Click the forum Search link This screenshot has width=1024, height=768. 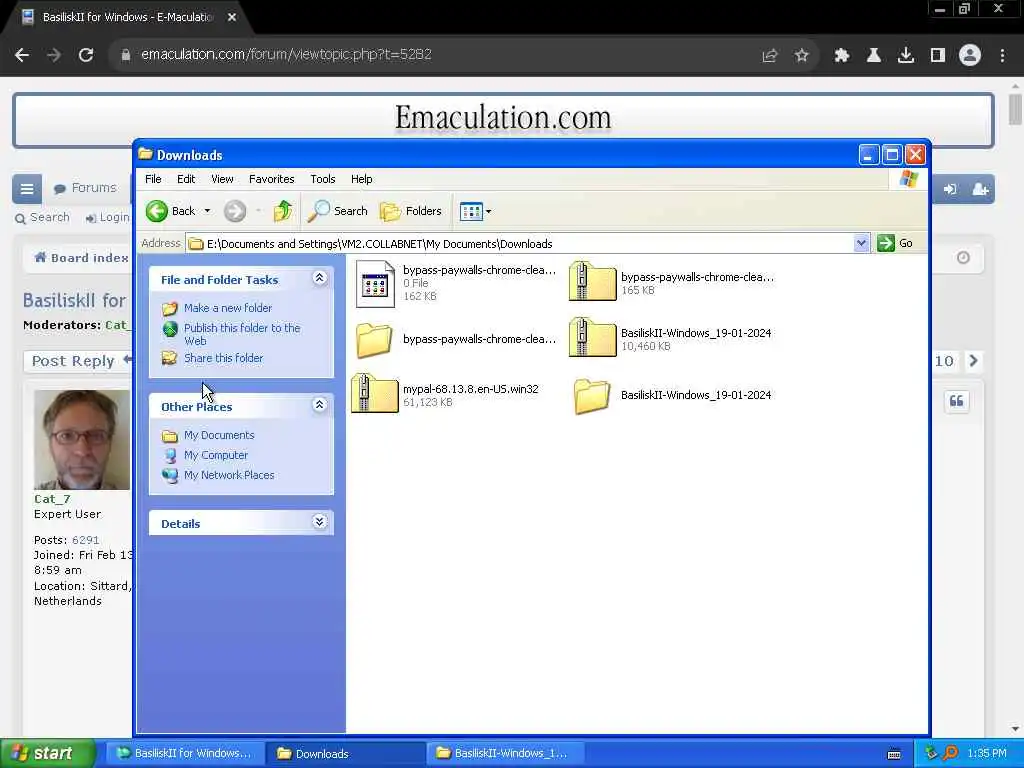tap(42, 217)
